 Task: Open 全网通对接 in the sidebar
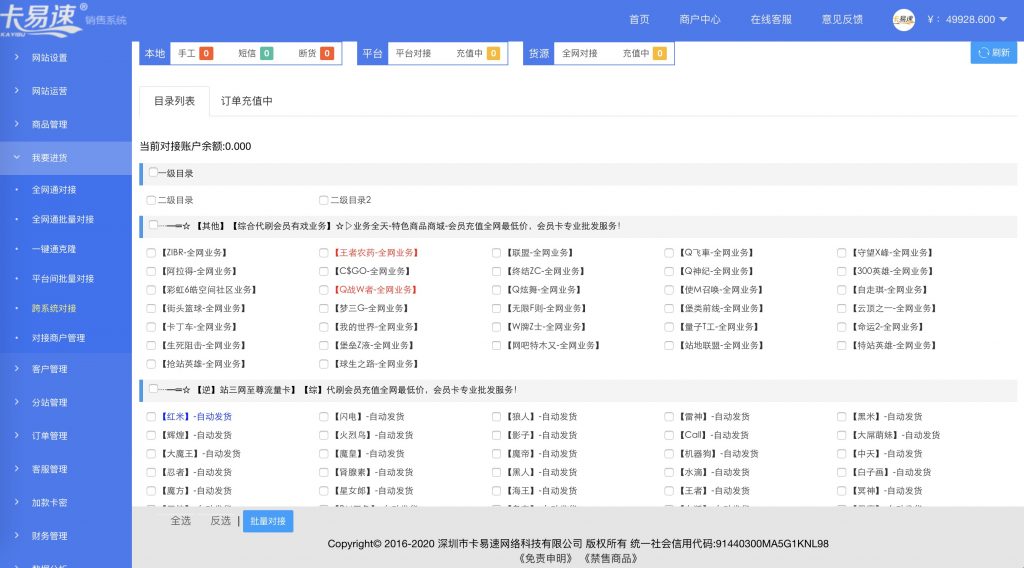pos(54,189)
